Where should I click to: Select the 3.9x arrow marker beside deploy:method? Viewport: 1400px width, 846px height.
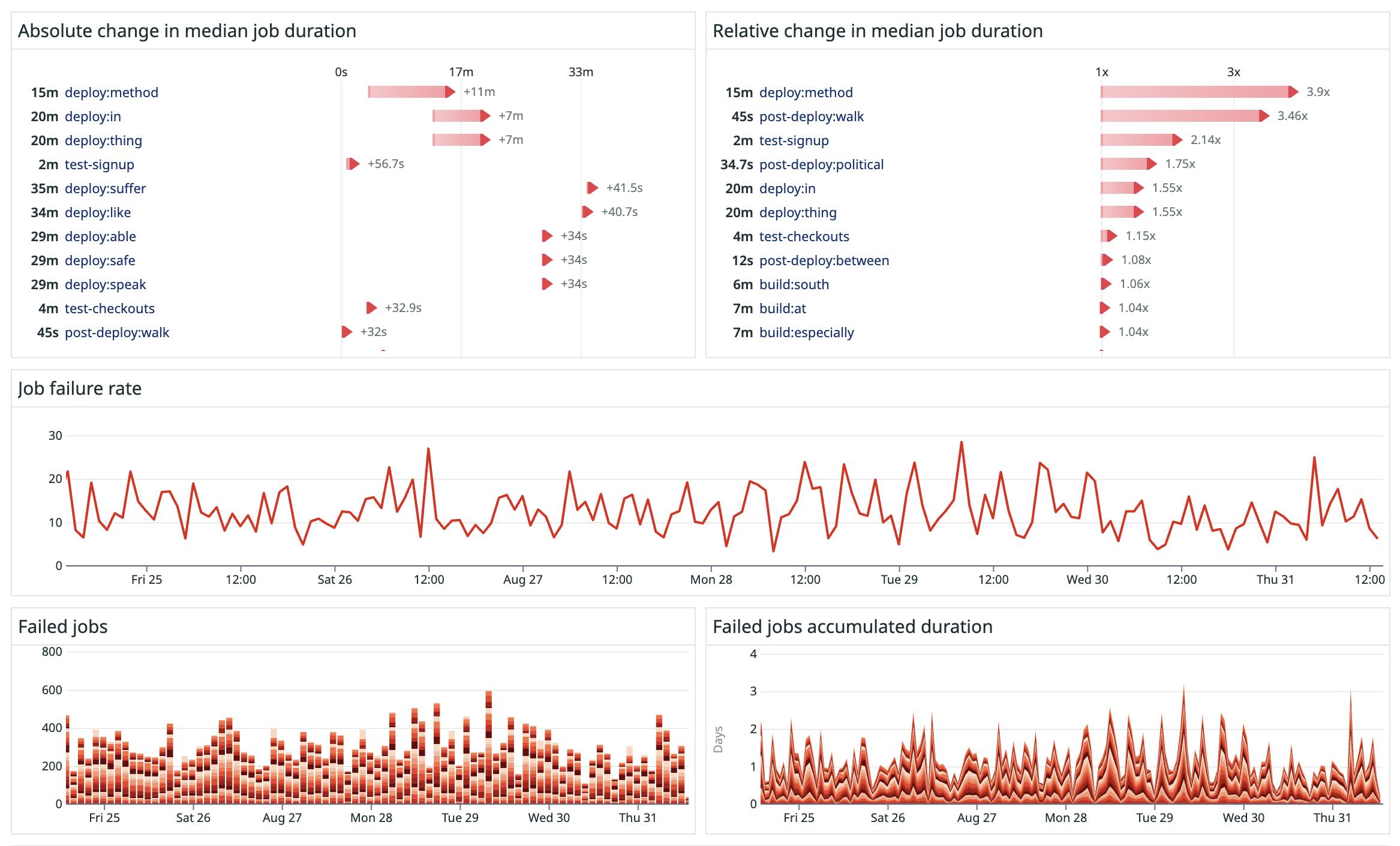point(1291,92)
